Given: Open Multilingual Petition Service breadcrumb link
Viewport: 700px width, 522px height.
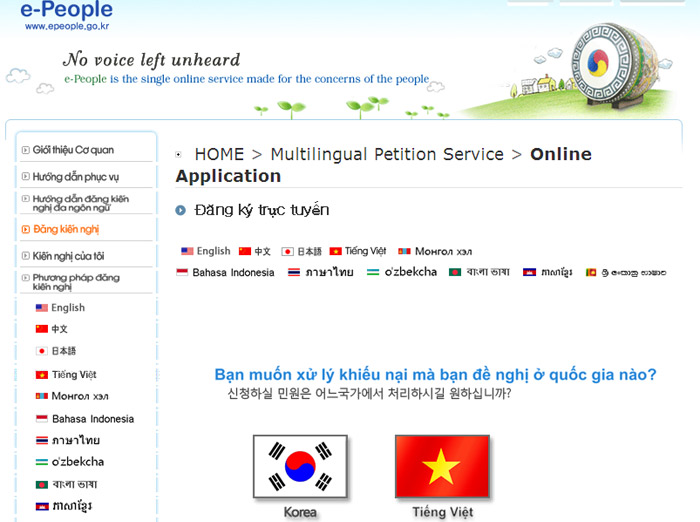Looking at the screenshot, I should (x=387, y=155).
